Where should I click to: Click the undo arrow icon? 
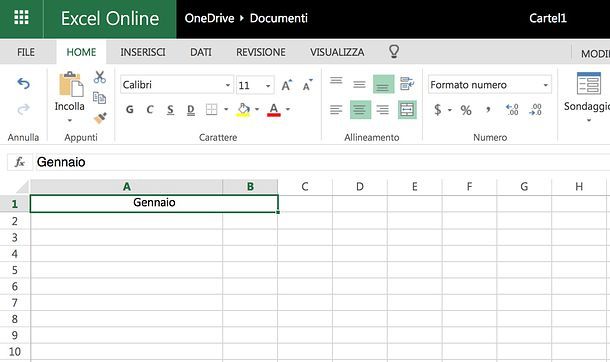(x=23, y=83)
